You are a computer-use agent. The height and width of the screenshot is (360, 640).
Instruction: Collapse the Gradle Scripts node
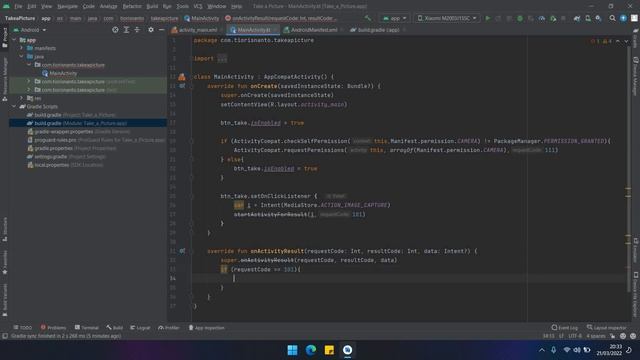tap(14, 107)
